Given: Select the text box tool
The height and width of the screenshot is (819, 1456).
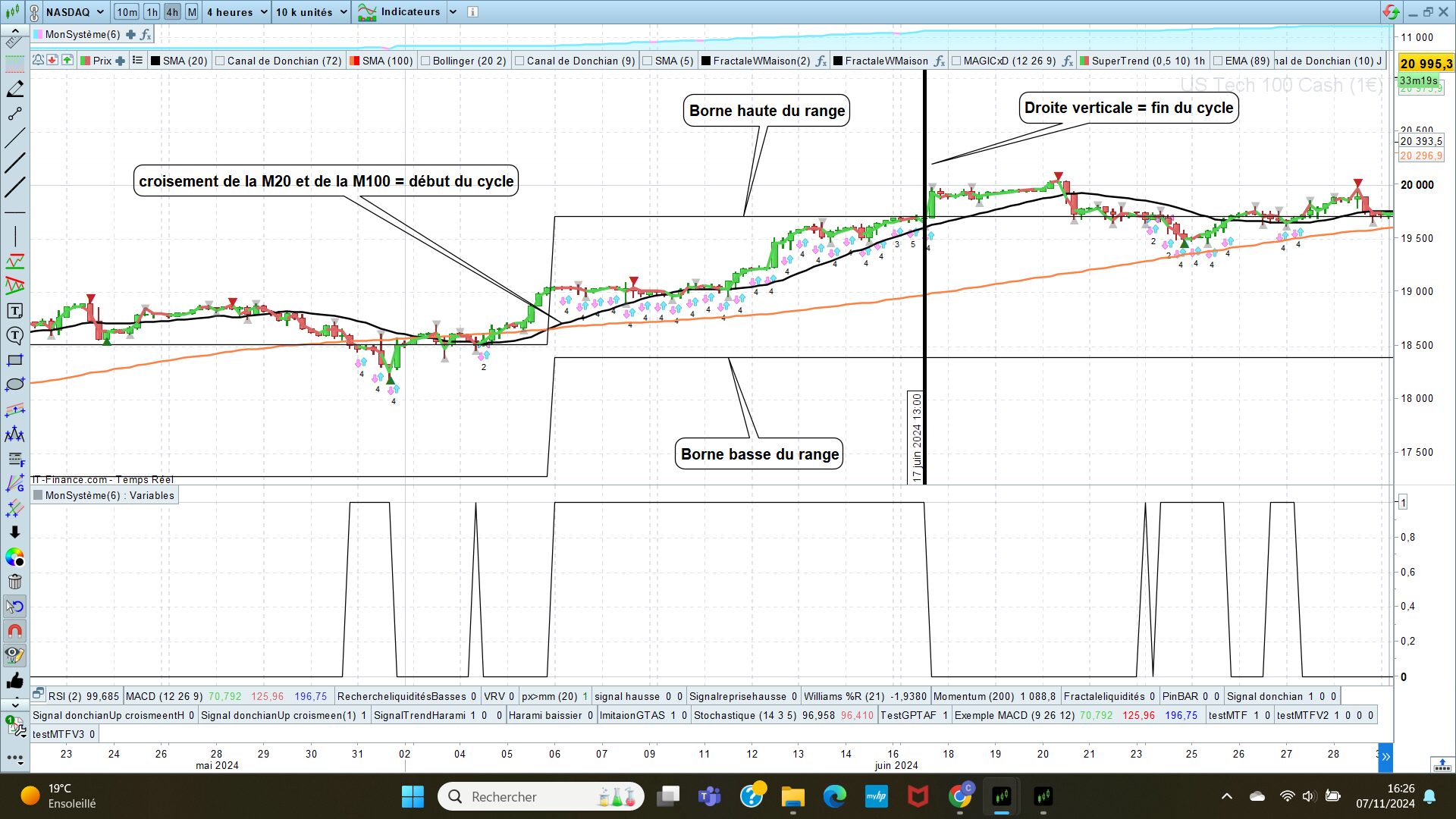Looking at the screenshot, I should pyautogui.click(x=14, y=311).
